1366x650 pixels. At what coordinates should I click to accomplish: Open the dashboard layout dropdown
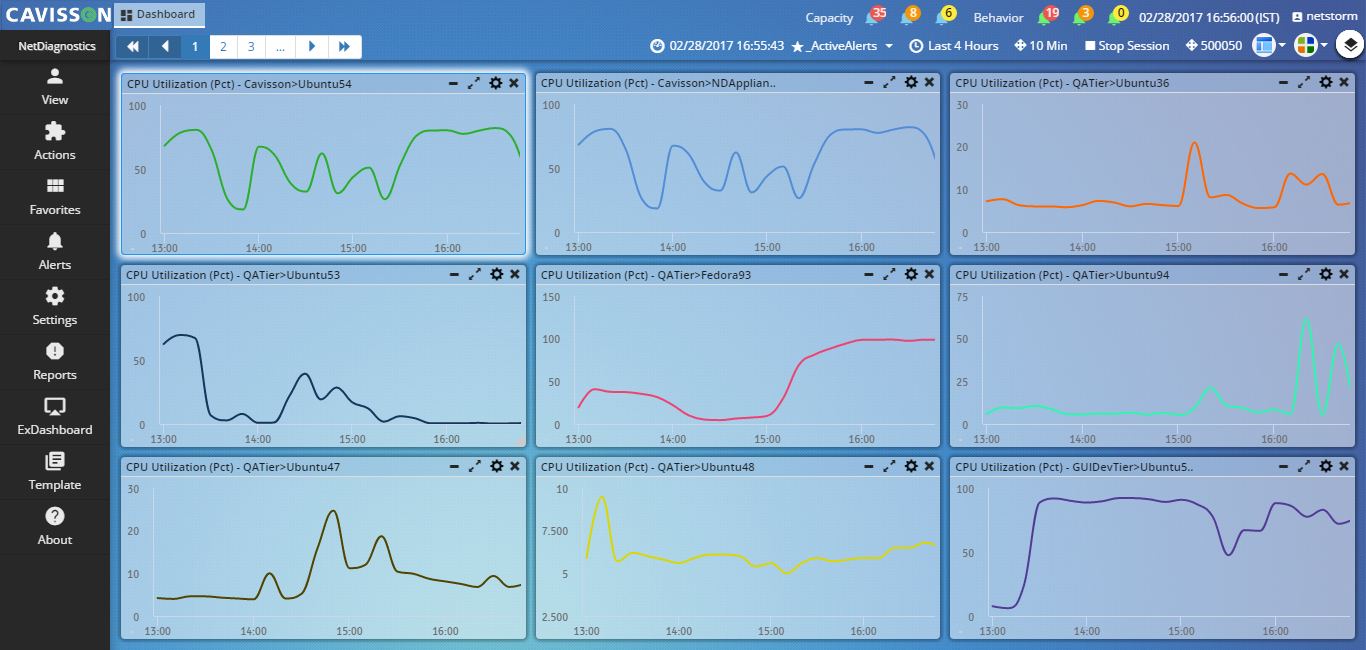point(1269,45)
